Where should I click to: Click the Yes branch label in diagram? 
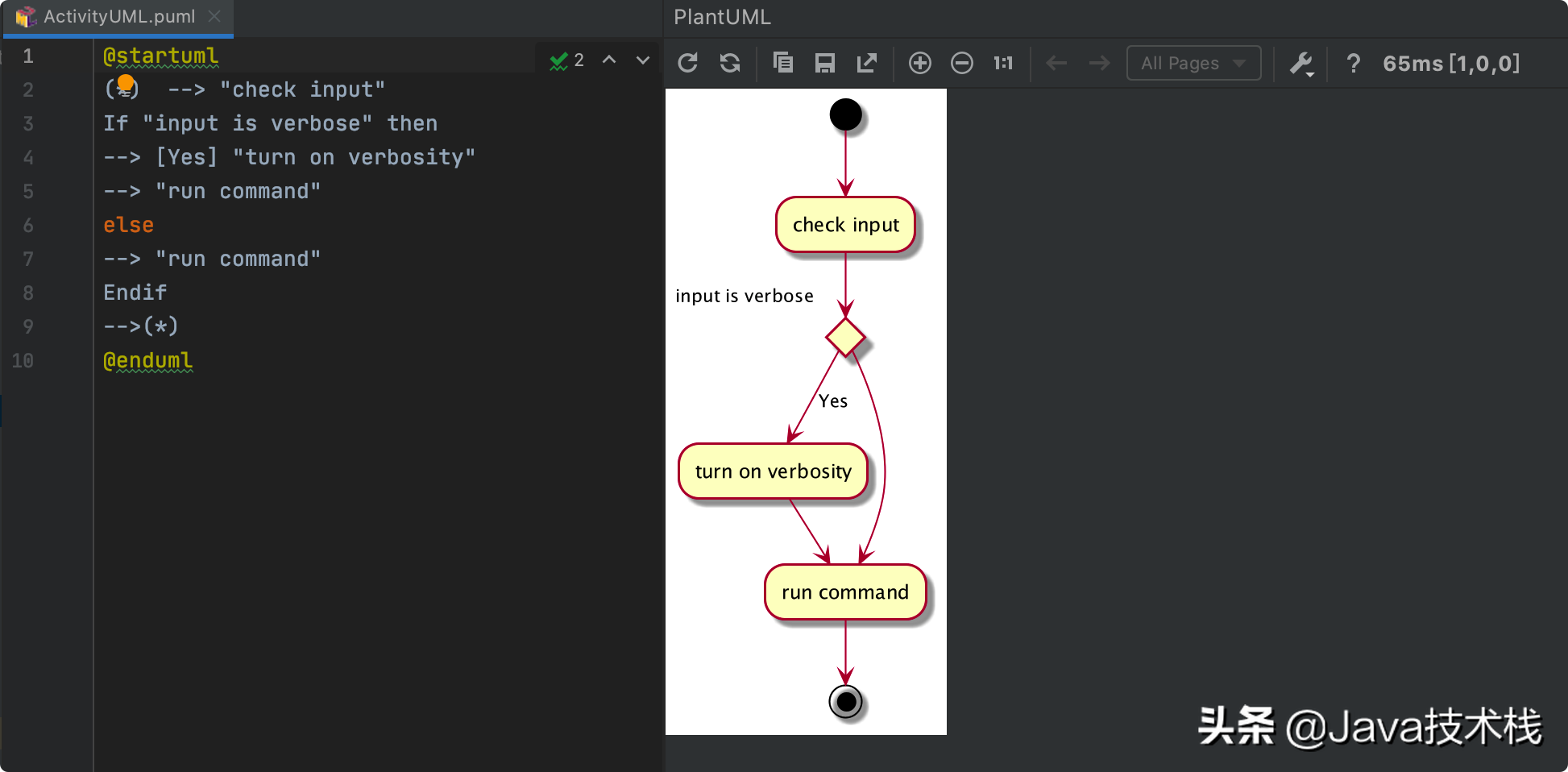click(x=833, y=401)
